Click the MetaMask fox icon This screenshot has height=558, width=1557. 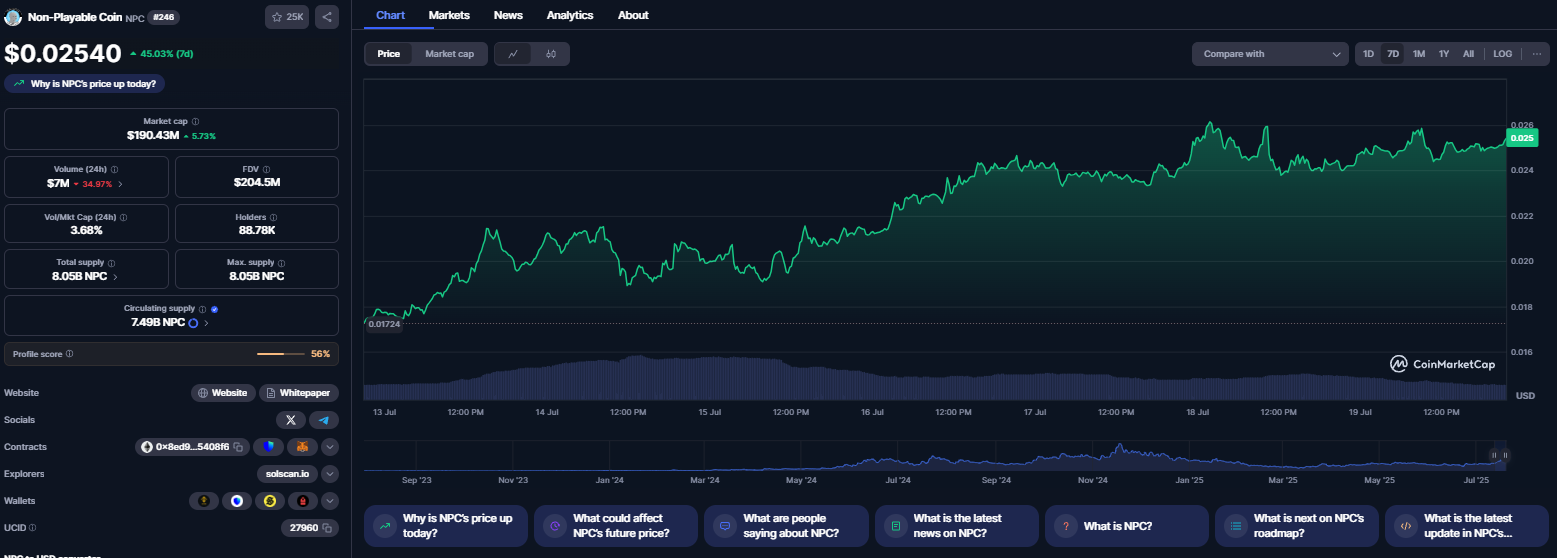tap(302, 447)
